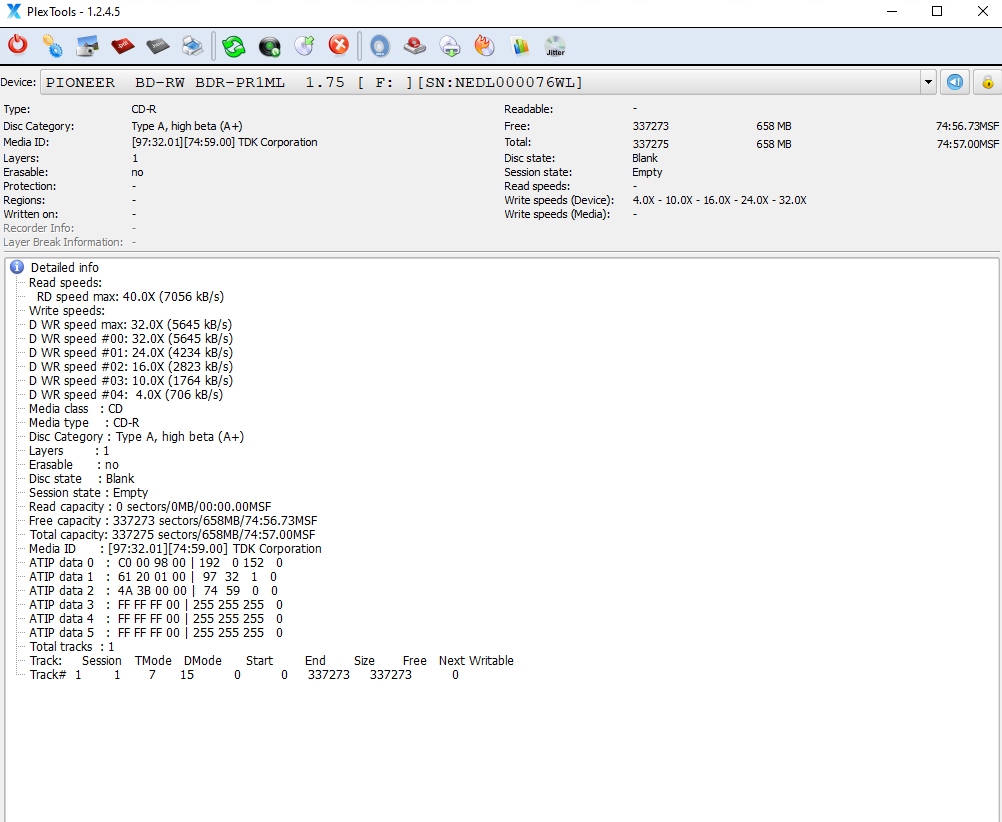Viewport: 1002px width, 822px height.
Task: Open the blue disc info icon
Action: point(380,45)
